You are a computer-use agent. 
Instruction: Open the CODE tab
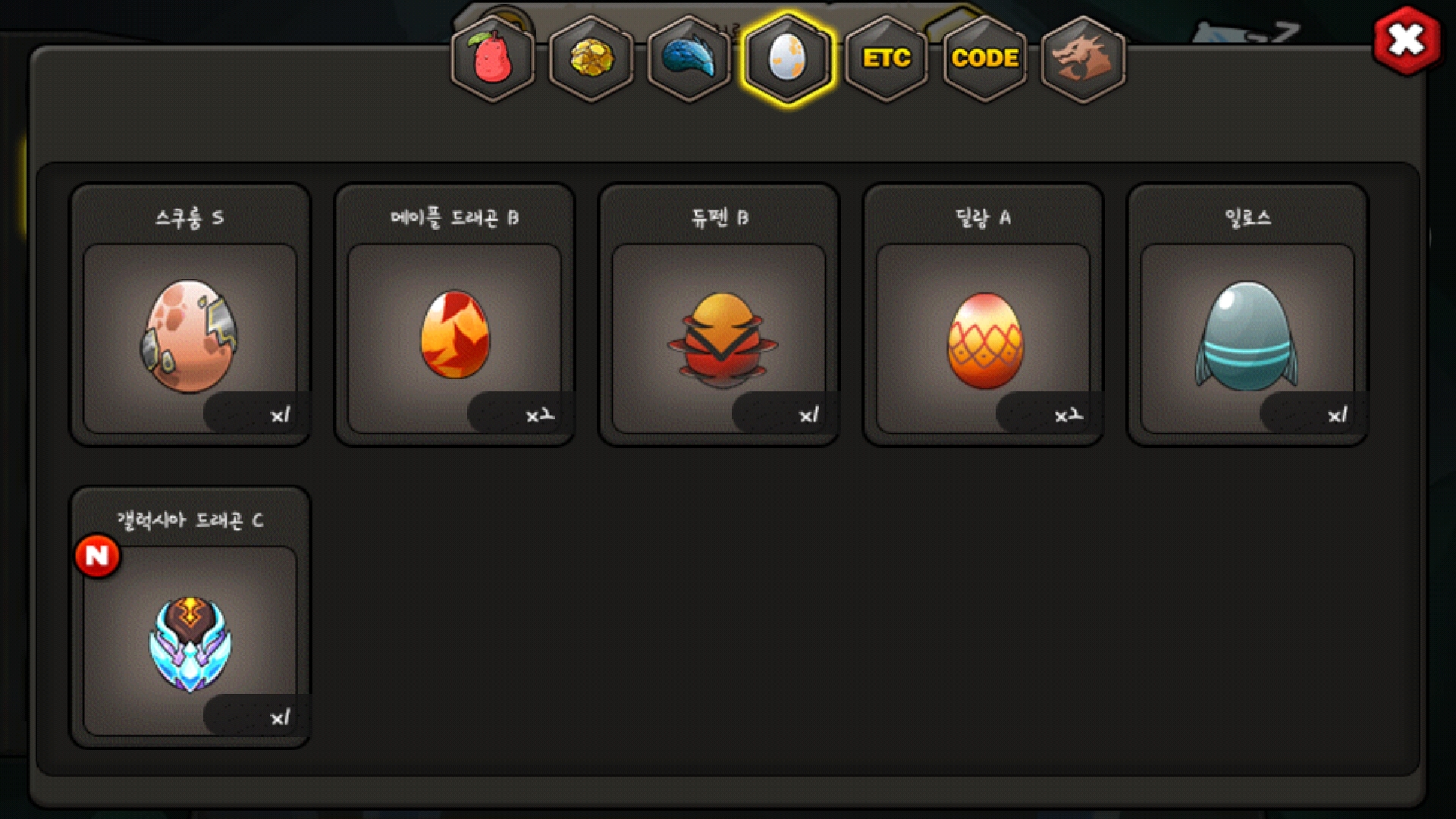pyautogui.click(x=985, y=58)
